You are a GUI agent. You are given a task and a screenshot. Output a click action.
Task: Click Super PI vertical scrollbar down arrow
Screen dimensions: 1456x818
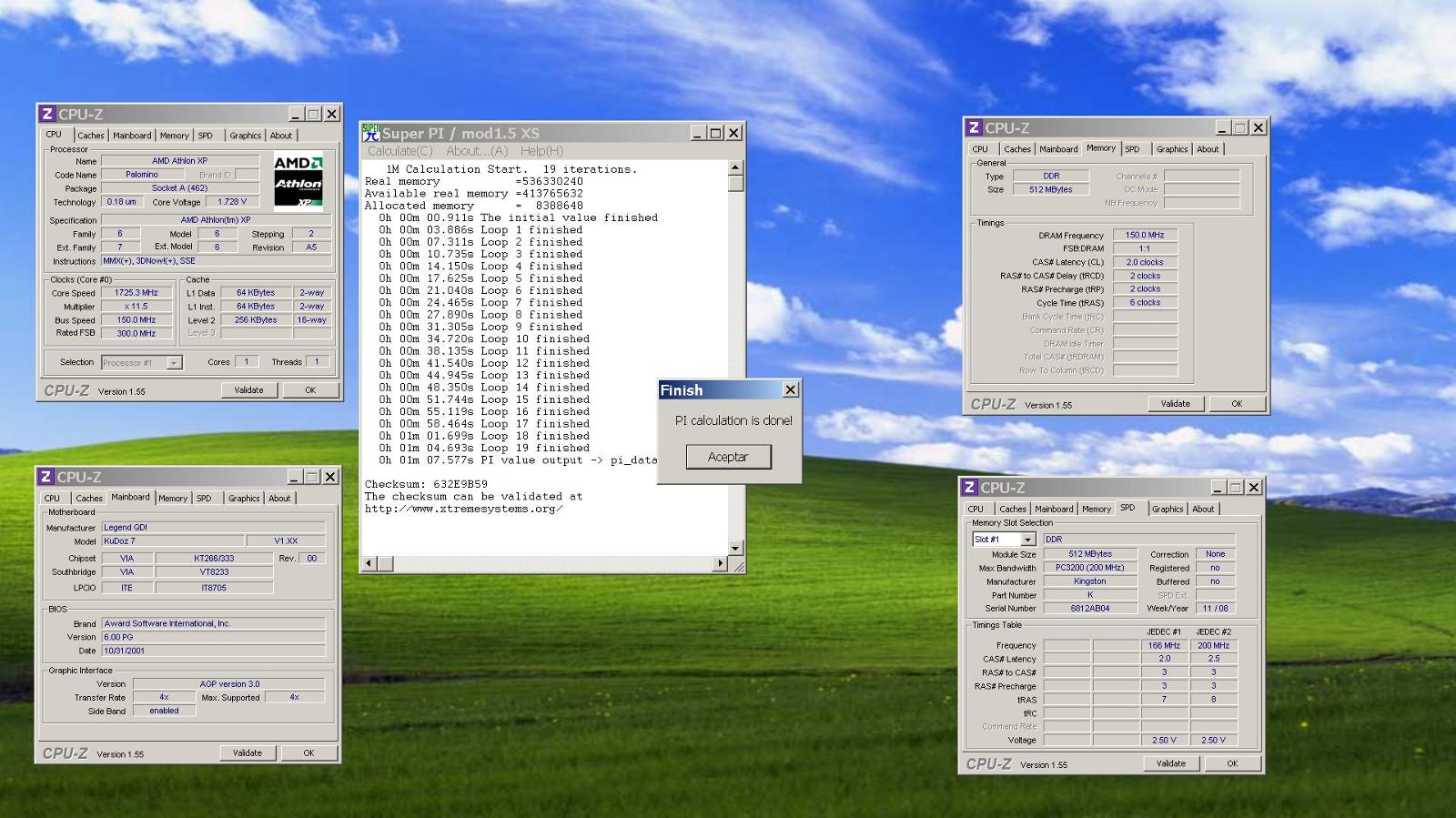pos(735,548)
